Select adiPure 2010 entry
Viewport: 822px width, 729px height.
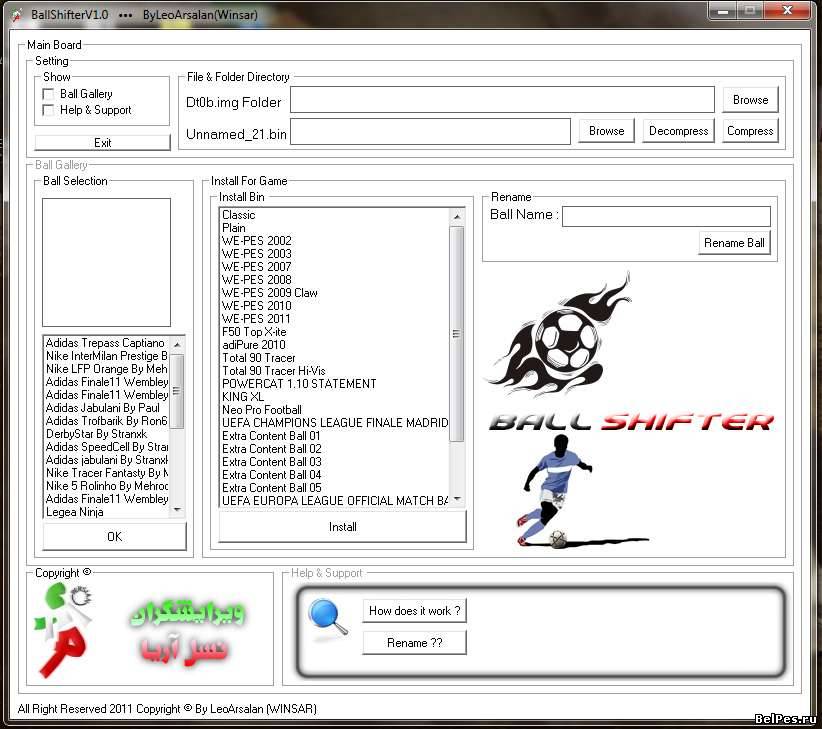pyautogui.click(x=334, y=345)
